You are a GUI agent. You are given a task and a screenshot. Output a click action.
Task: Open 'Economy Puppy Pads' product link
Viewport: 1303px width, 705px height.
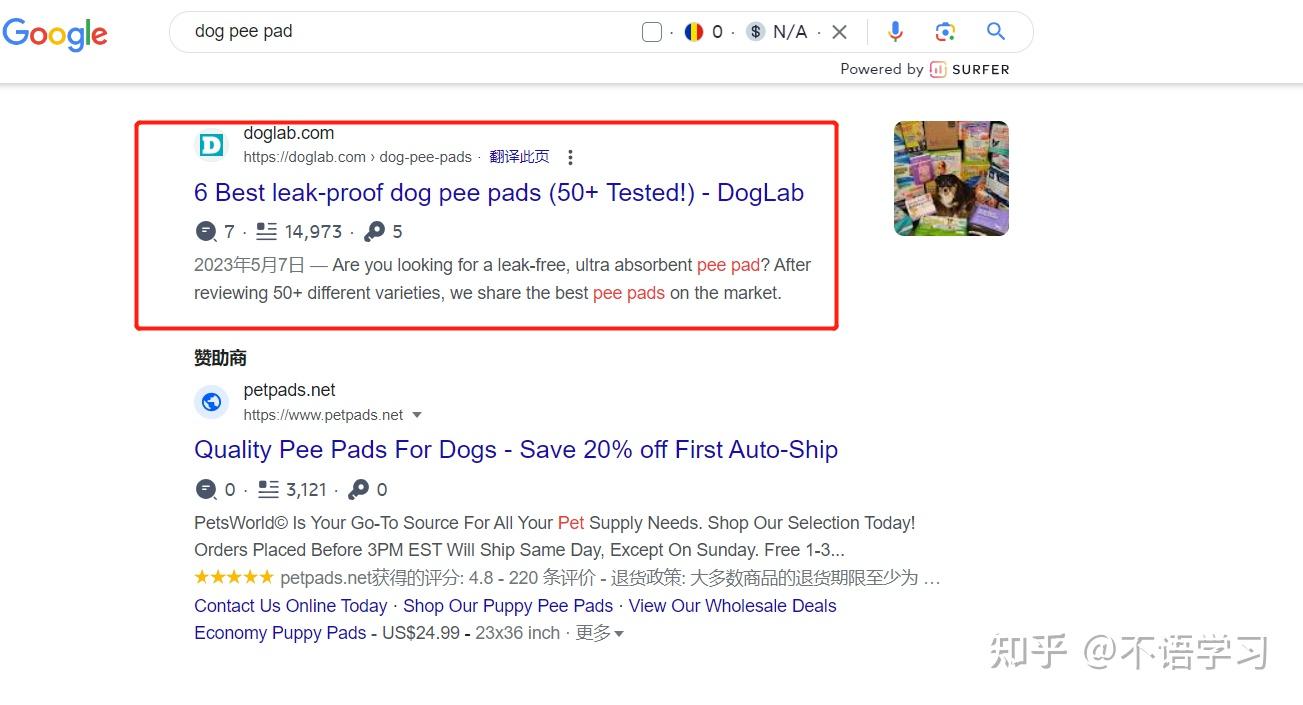(x=280, y=633)
